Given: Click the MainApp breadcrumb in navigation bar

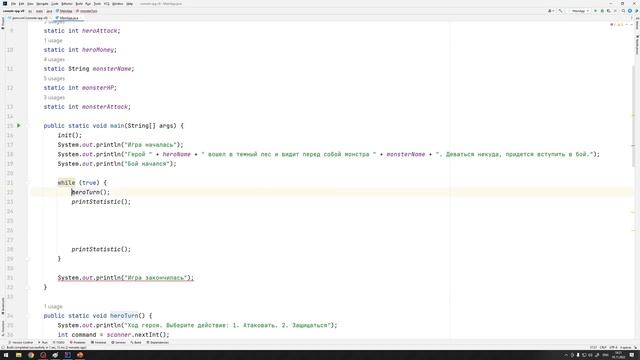Looking at the screenshot, I should [64, 11].
